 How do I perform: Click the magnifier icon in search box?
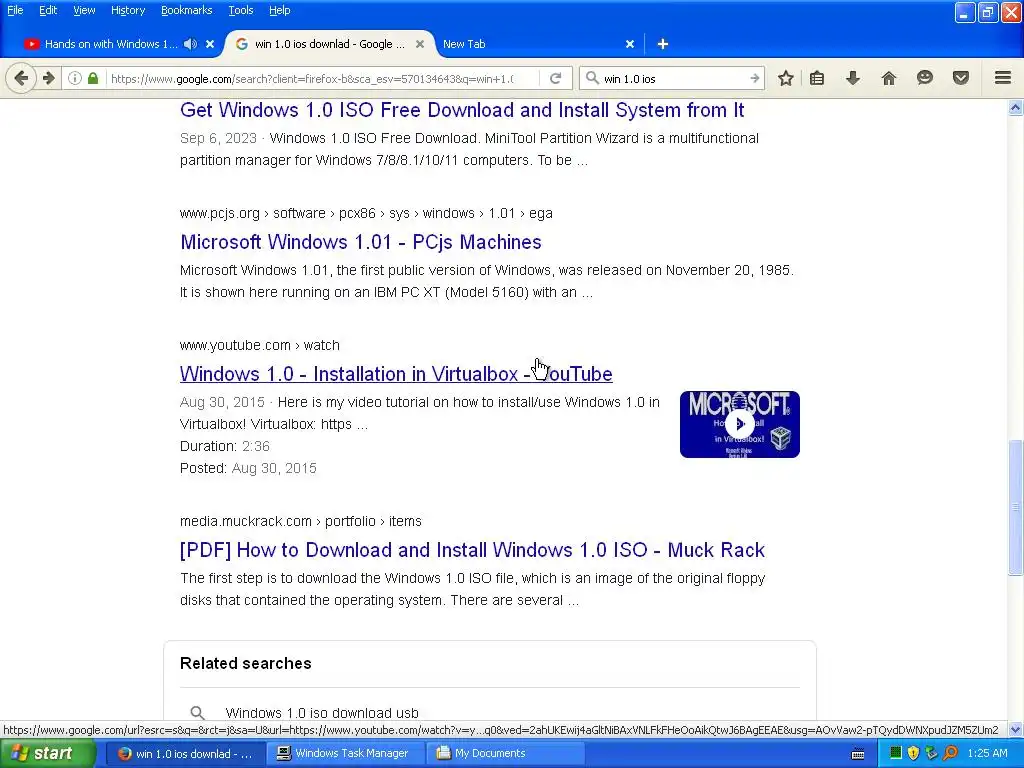point(592,78)
